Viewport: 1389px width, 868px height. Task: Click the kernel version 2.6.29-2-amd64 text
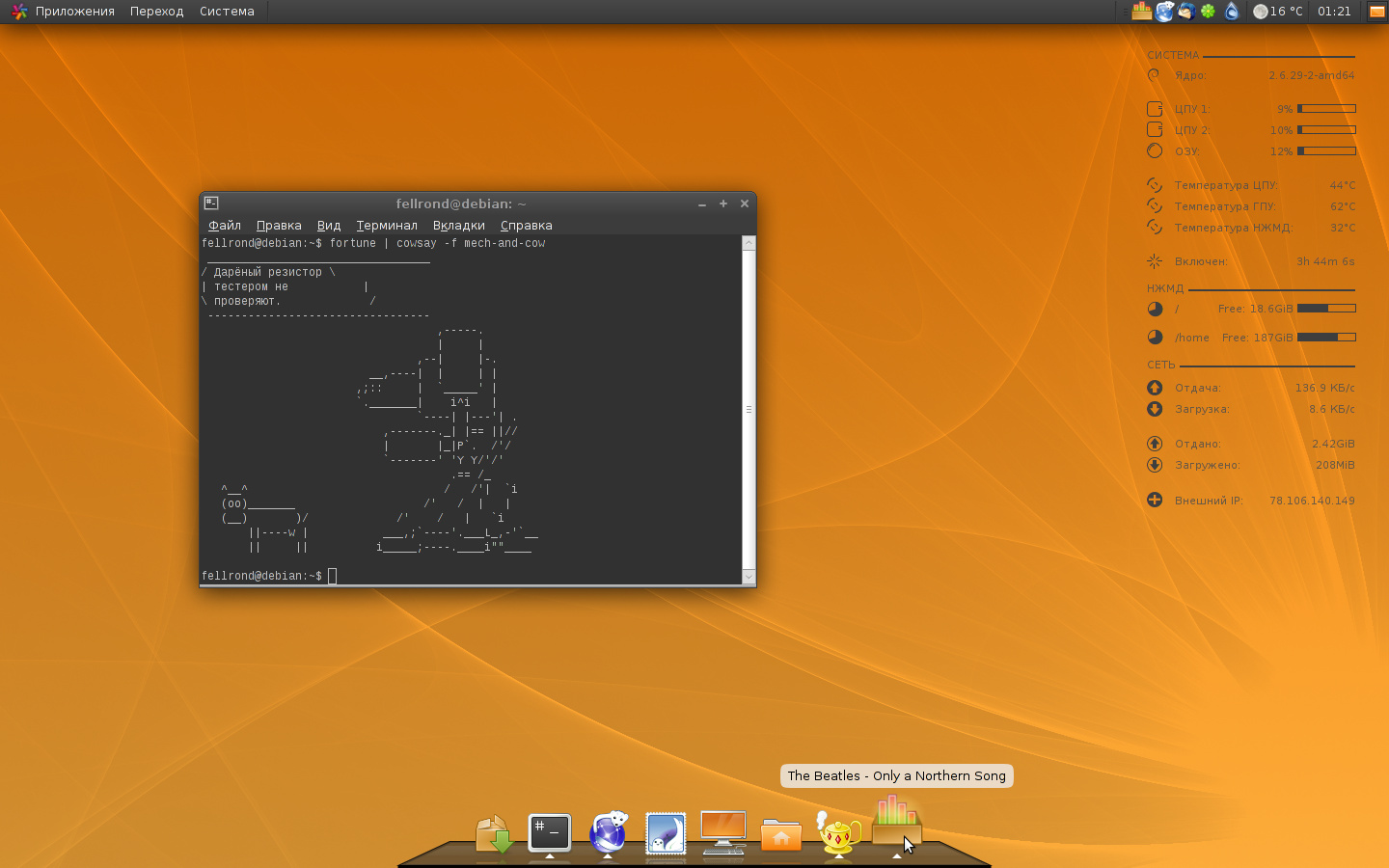pos(1312,75)
